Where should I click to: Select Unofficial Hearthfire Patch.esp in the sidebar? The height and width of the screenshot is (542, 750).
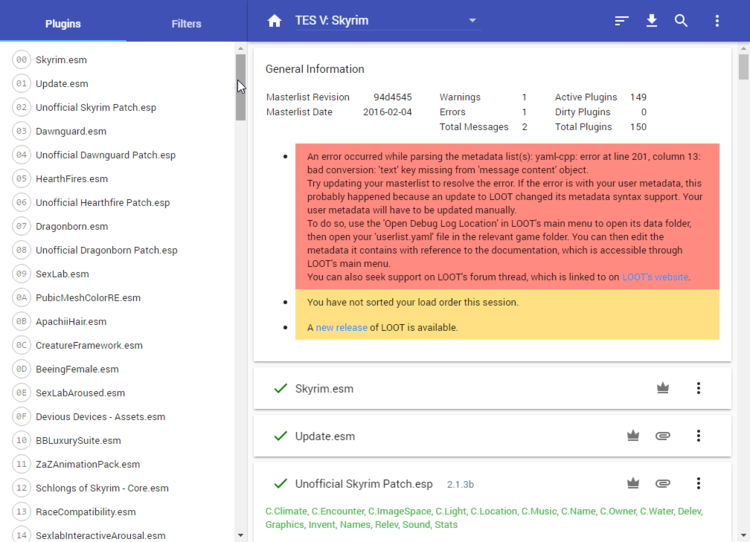(102, 203)
